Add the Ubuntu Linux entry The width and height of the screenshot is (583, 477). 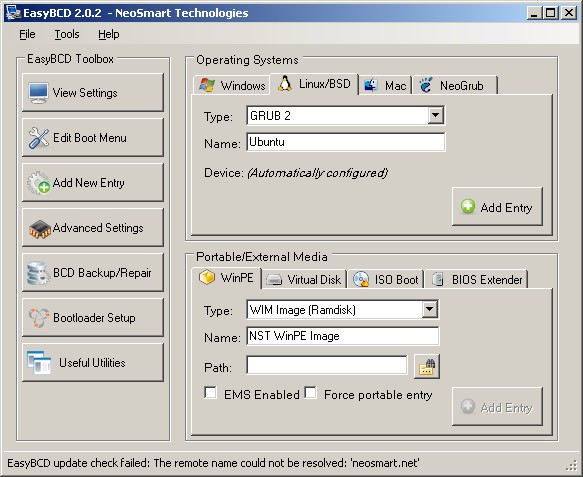(497, 207)
